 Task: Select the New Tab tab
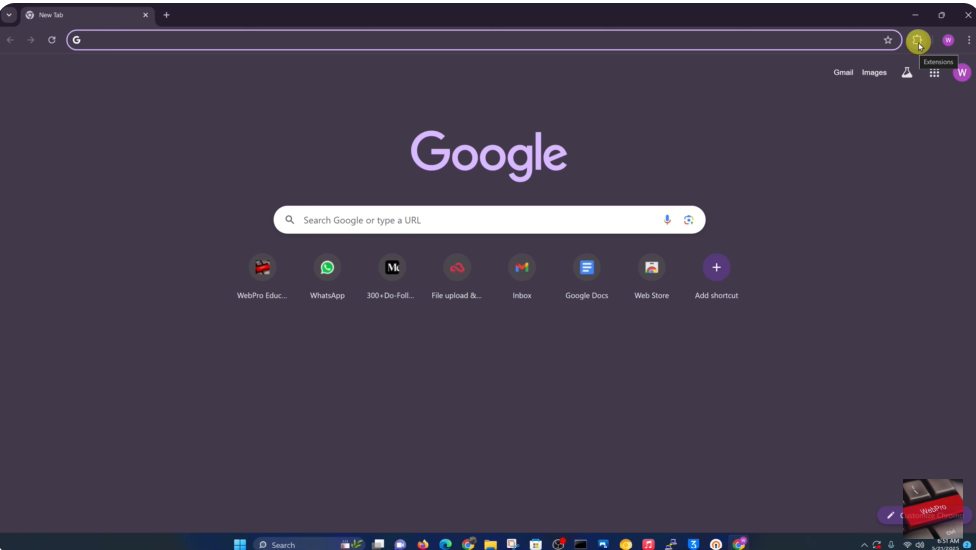click(x=87, y=15)
